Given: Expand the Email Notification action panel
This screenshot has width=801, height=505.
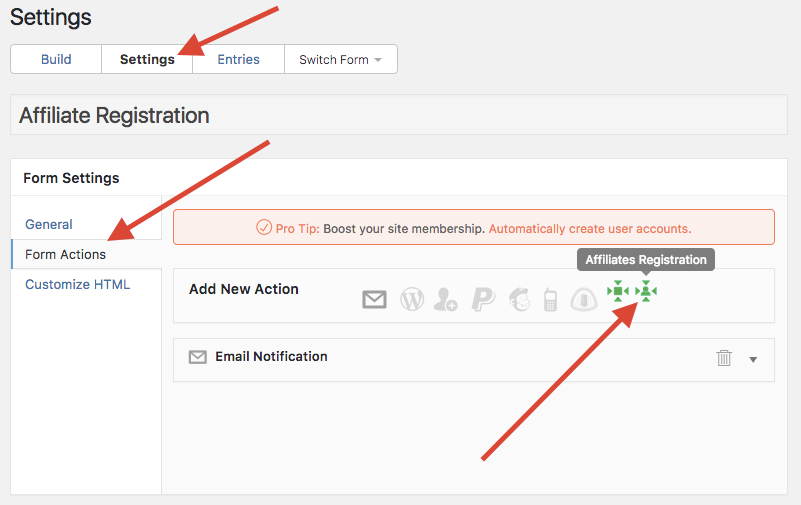Looking at the screenshot, I should pyautogui.click(x=753, y=359).
